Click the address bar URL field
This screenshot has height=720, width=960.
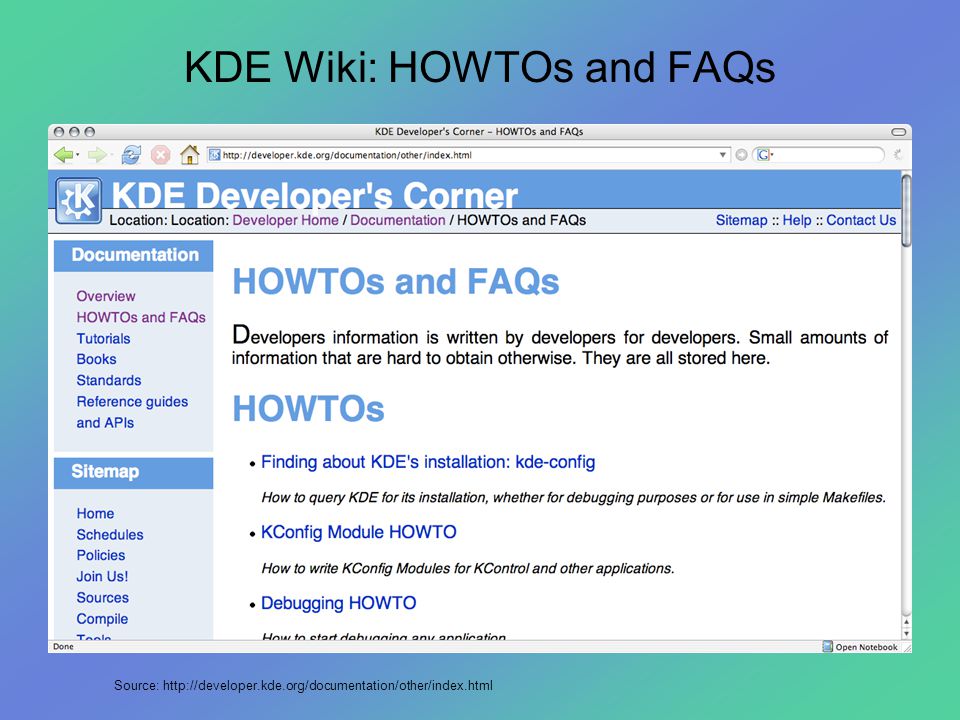(x=469, y=155)
